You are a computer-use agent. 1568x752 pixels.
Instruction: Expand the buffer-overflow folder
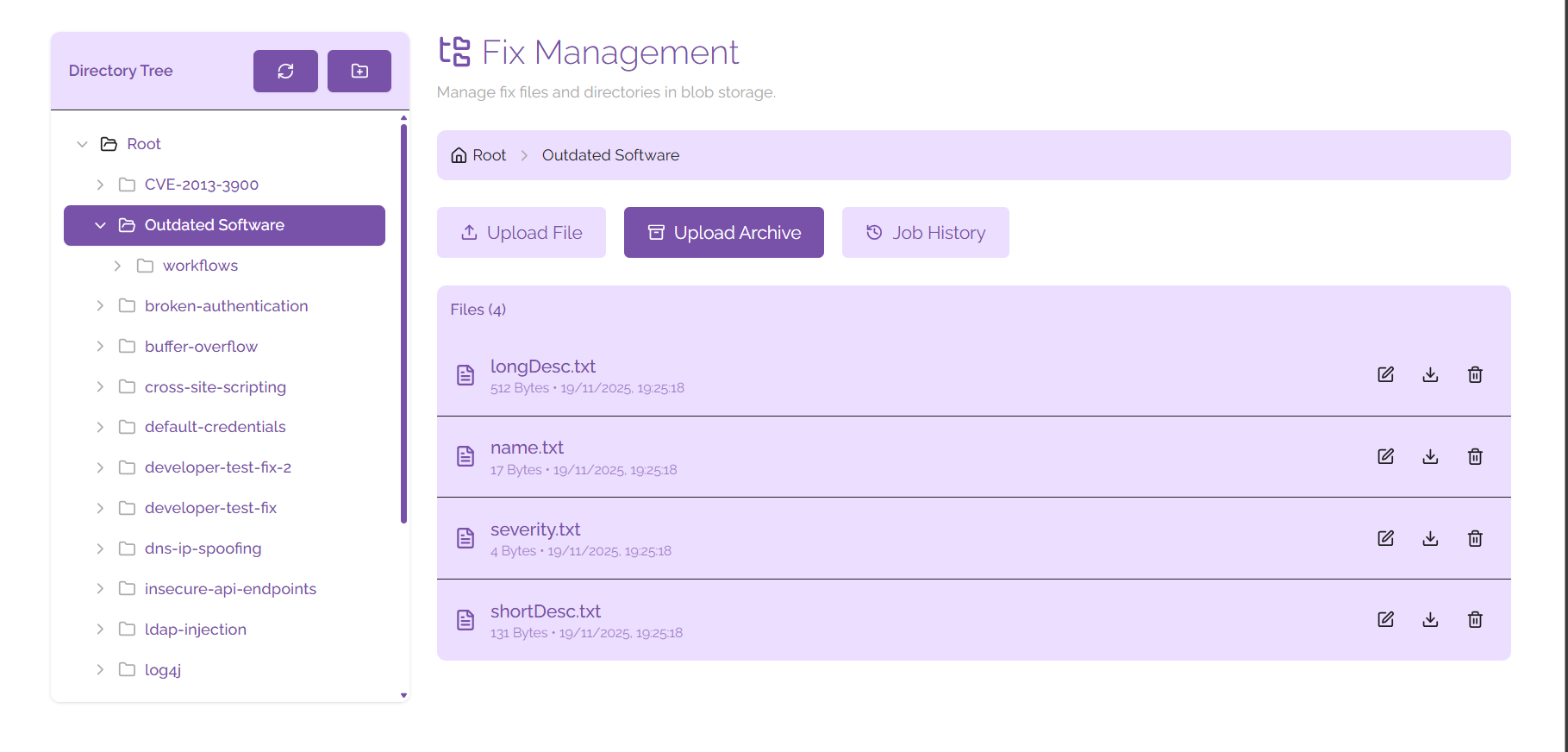(x=100, y=346)
